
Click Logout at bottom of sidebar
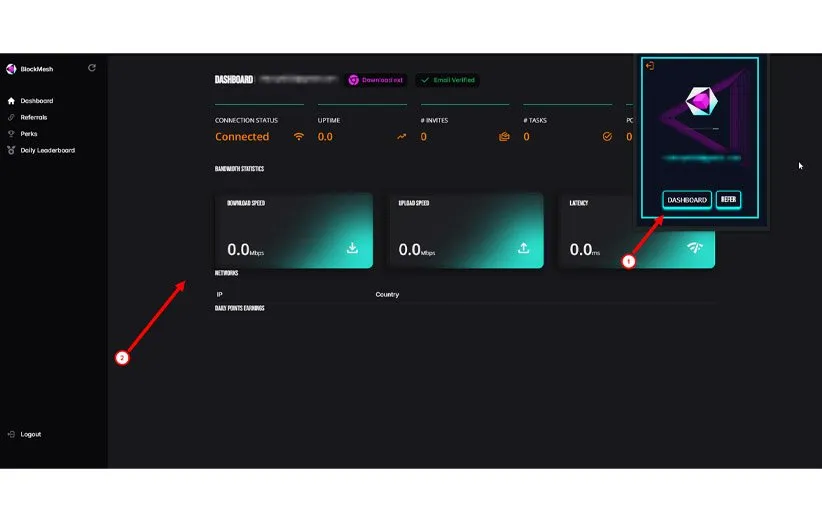click(x=30, y=434)
